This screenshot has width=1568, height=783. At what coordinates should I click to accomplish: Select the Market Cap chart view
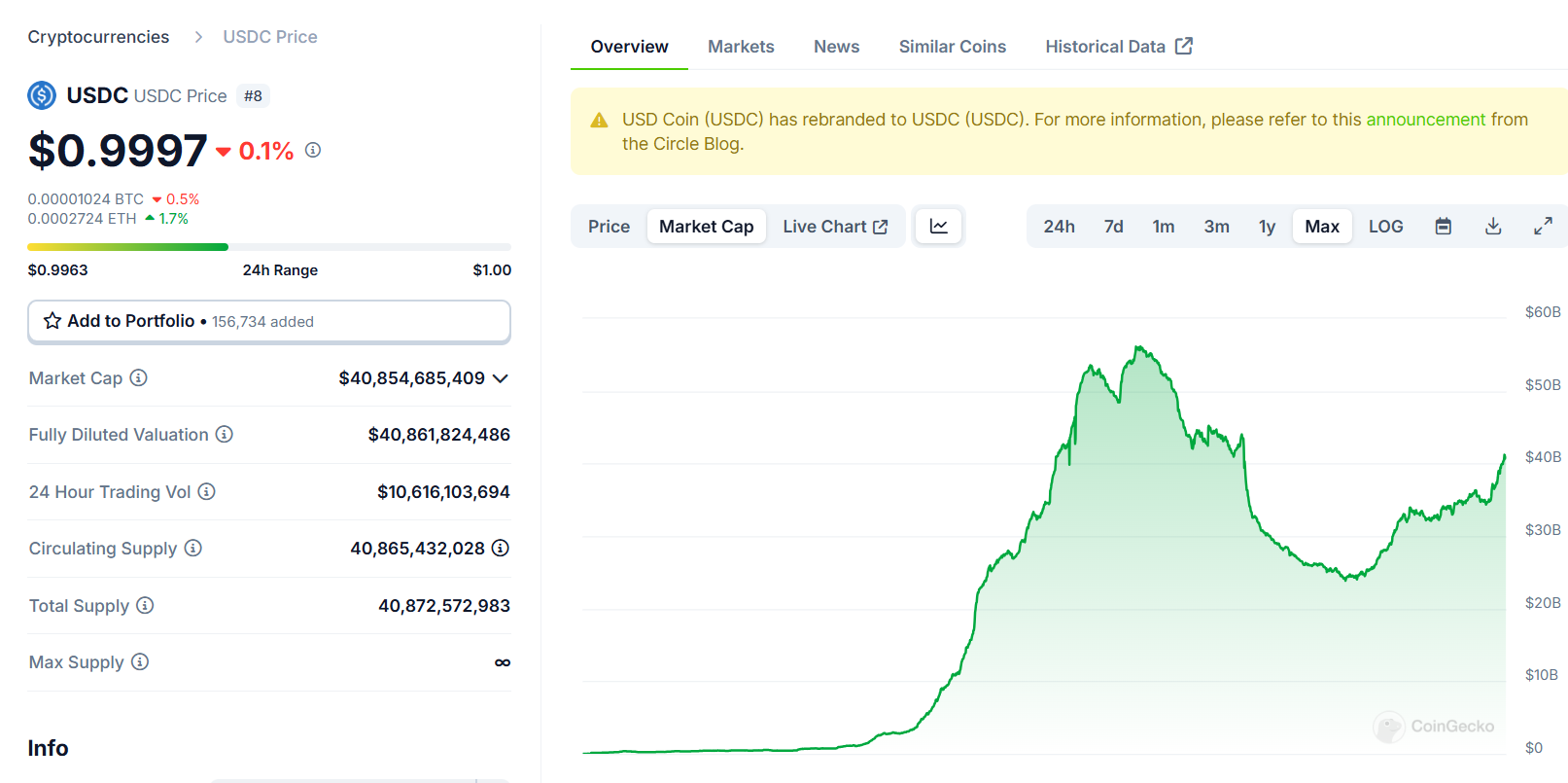tap(707, 227)
